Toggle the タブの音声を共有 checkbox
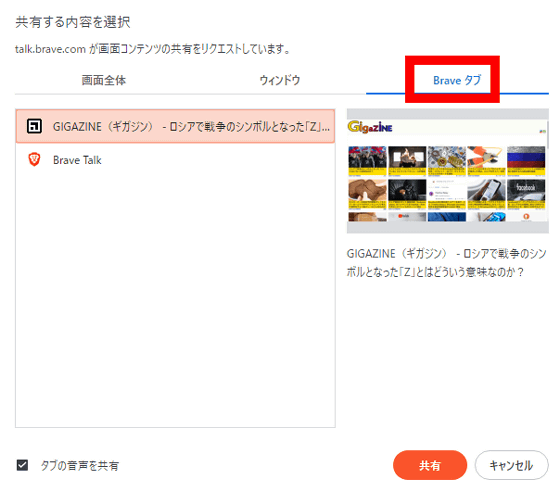This screenshot has height=492, width=560. (22, 465)
